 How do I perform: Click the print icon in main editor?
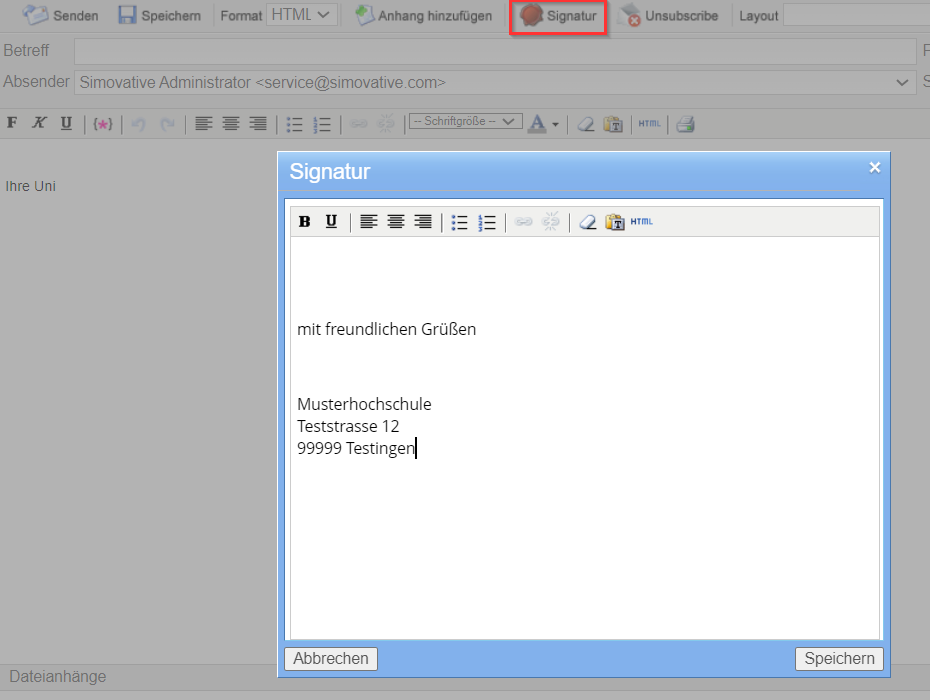coord(685,123)
